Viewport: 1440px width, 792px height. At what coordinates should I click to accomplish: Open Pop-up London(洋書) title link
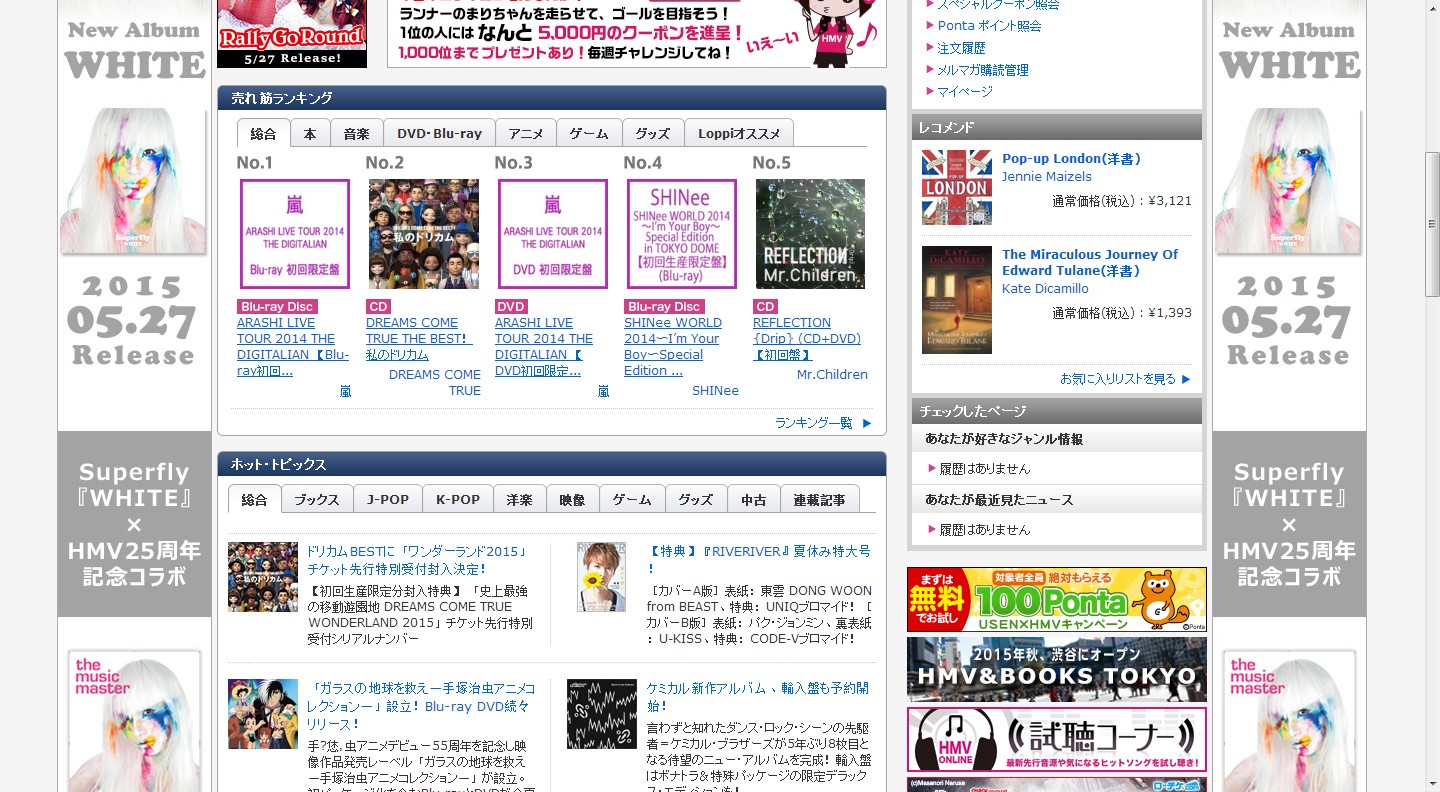(x=1071, y=159)
